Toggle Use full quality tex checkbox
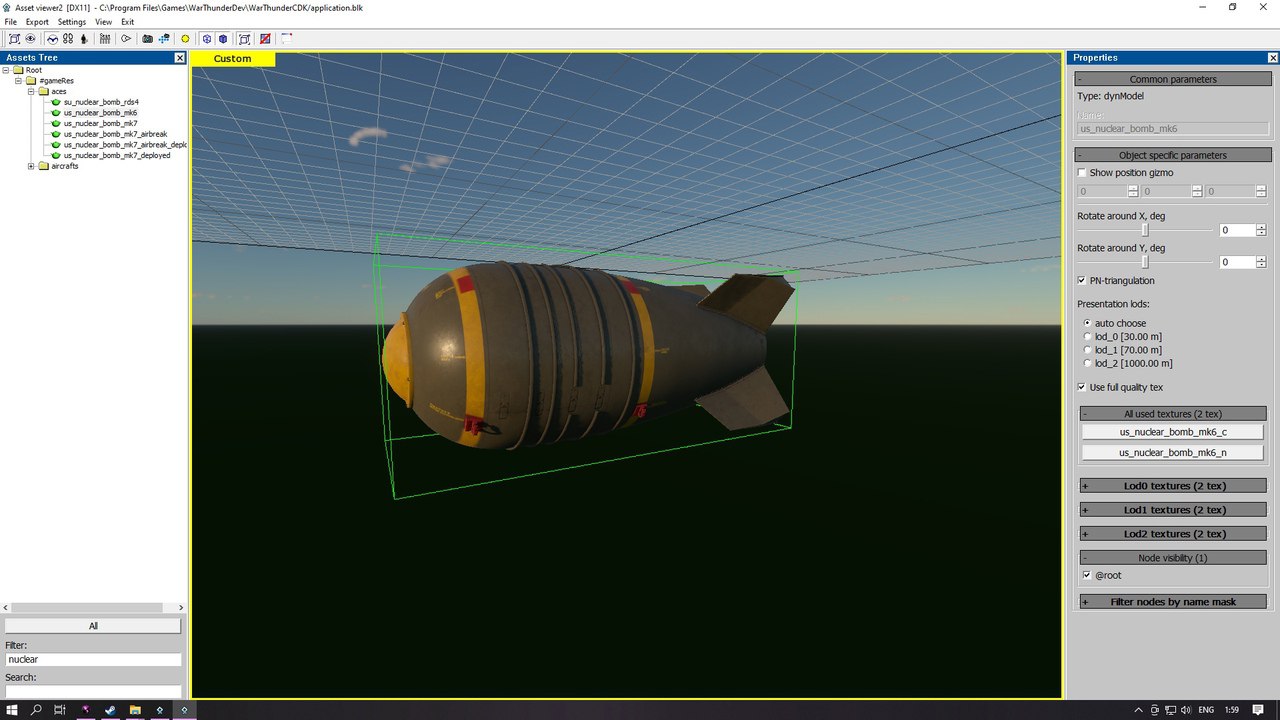This screenshot has width=1280, height=720. pos(1082,387)
